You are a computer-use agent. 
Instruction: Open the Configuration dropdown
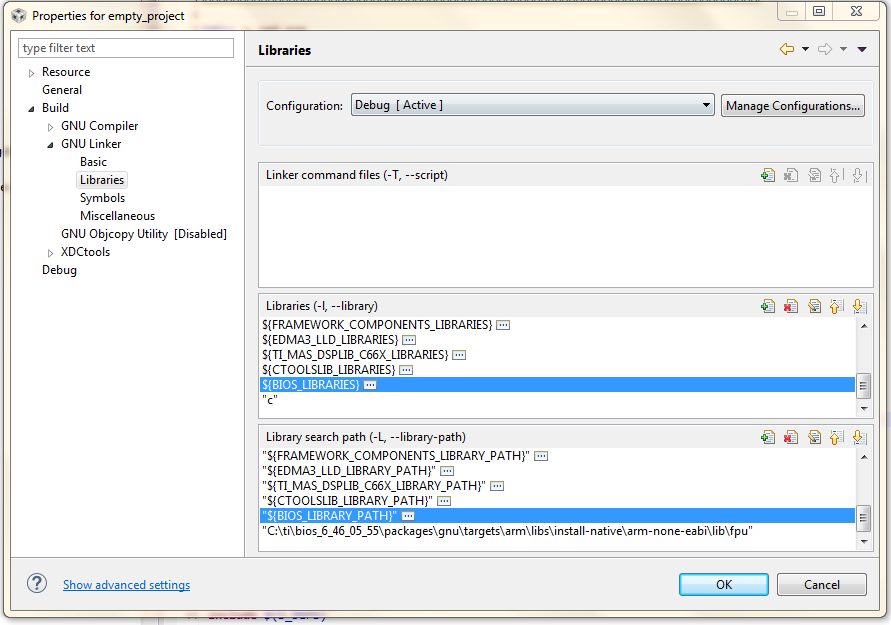pos(532,105)
